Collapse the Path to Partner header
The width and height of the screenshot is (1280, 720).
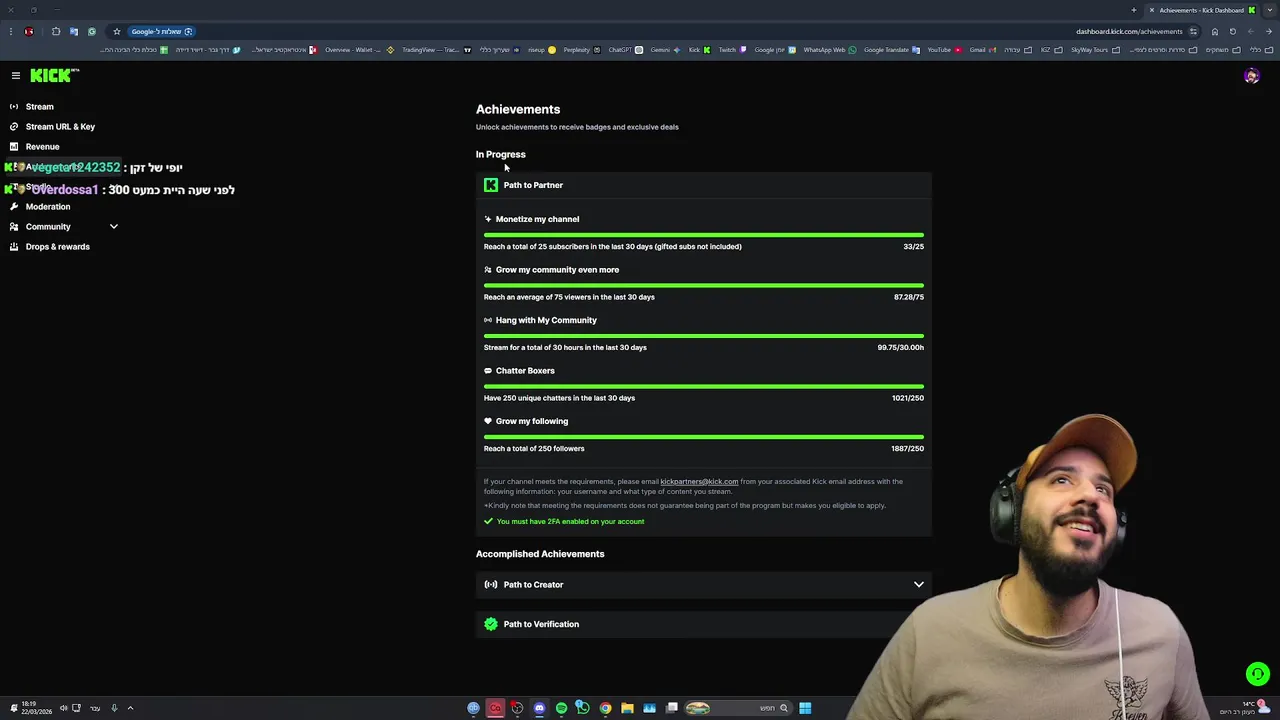(x=703, y=185)
